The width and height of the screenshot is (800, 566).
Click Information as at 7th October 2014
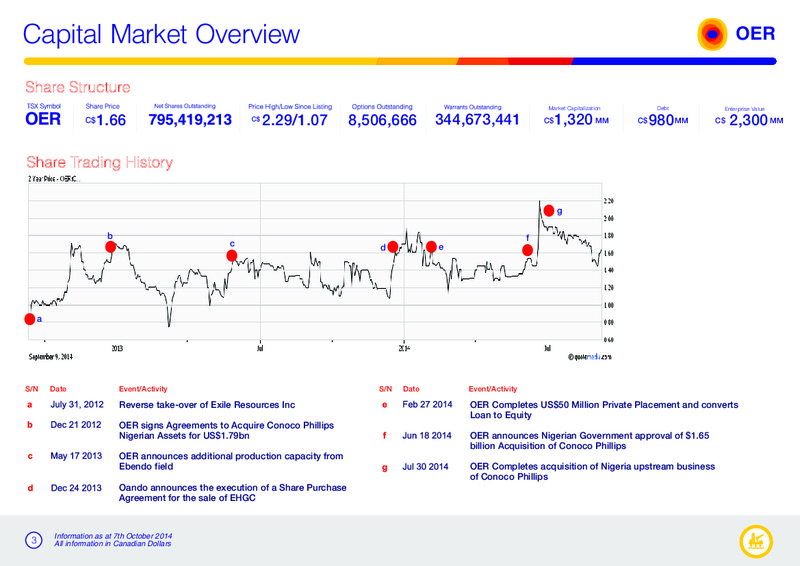point(113,536)
